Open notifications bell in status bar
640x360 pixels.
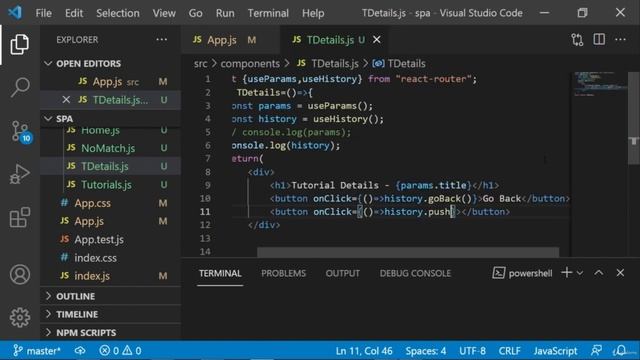point(621,351)
